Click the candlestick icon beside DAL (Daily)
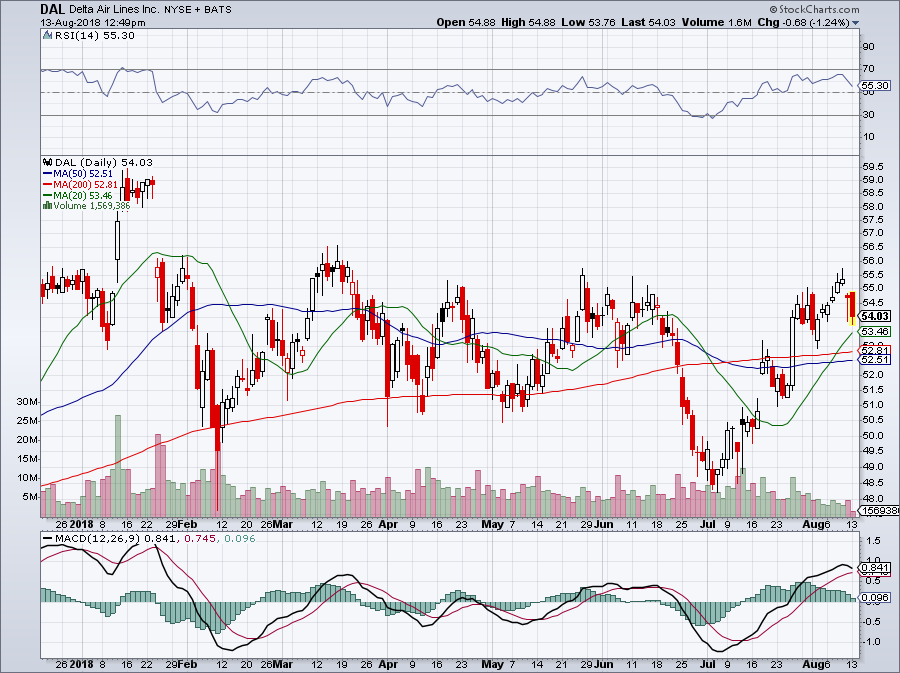Viewport: 900px width, 673px height. coord(48,163)
